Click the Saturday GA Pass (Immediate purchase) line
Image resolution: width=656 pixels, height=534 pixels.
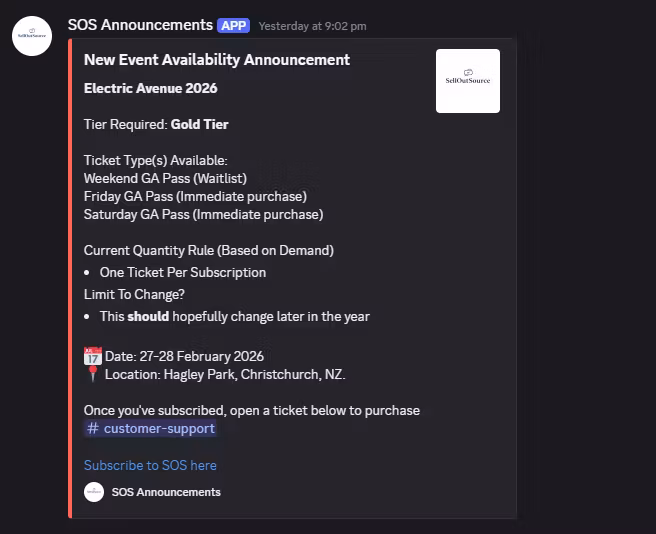point(203,214)
